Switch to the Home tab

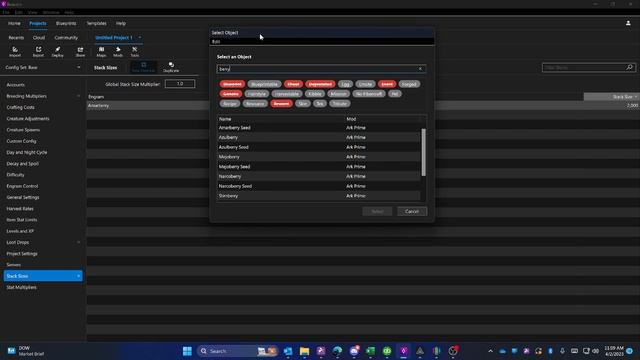click(14, 24)
